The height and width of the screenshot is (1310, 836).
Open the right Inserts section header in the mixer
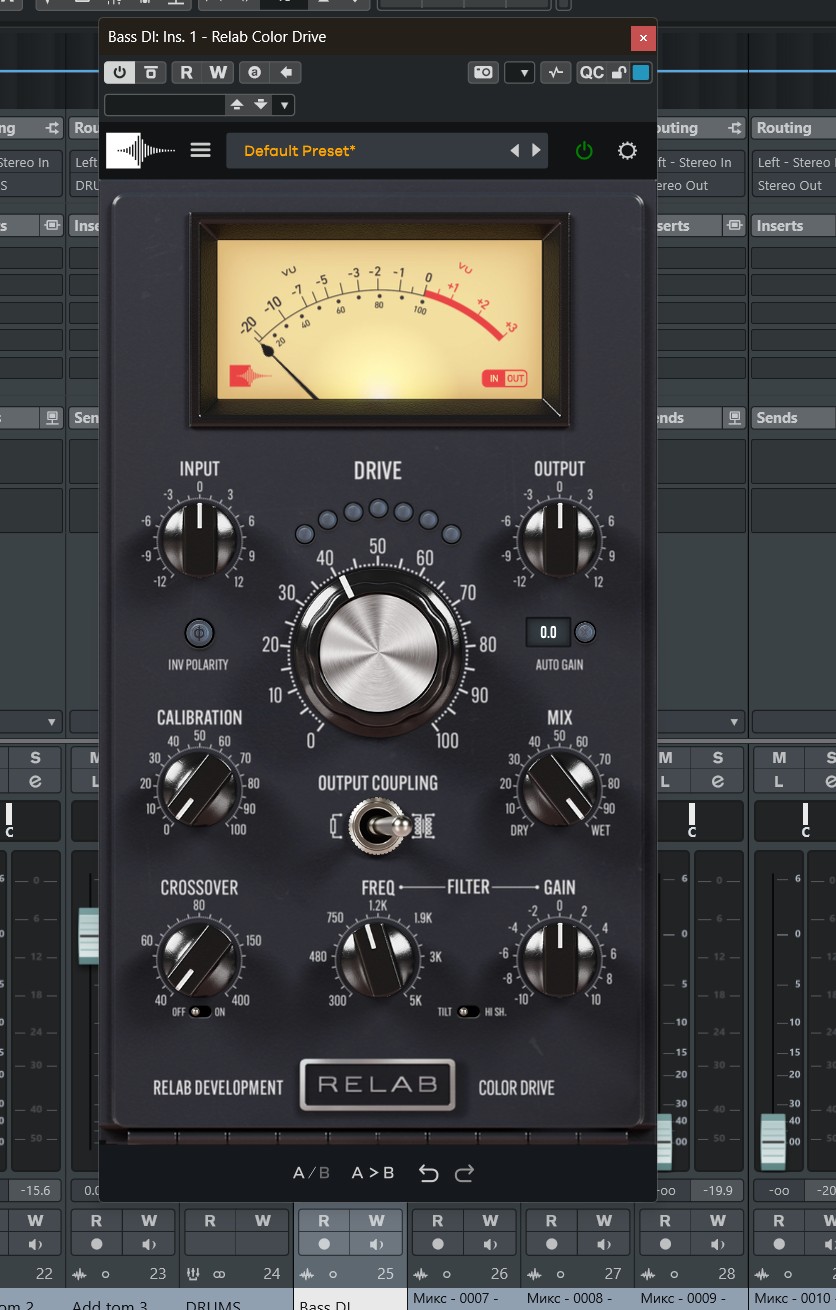point(793,226)
